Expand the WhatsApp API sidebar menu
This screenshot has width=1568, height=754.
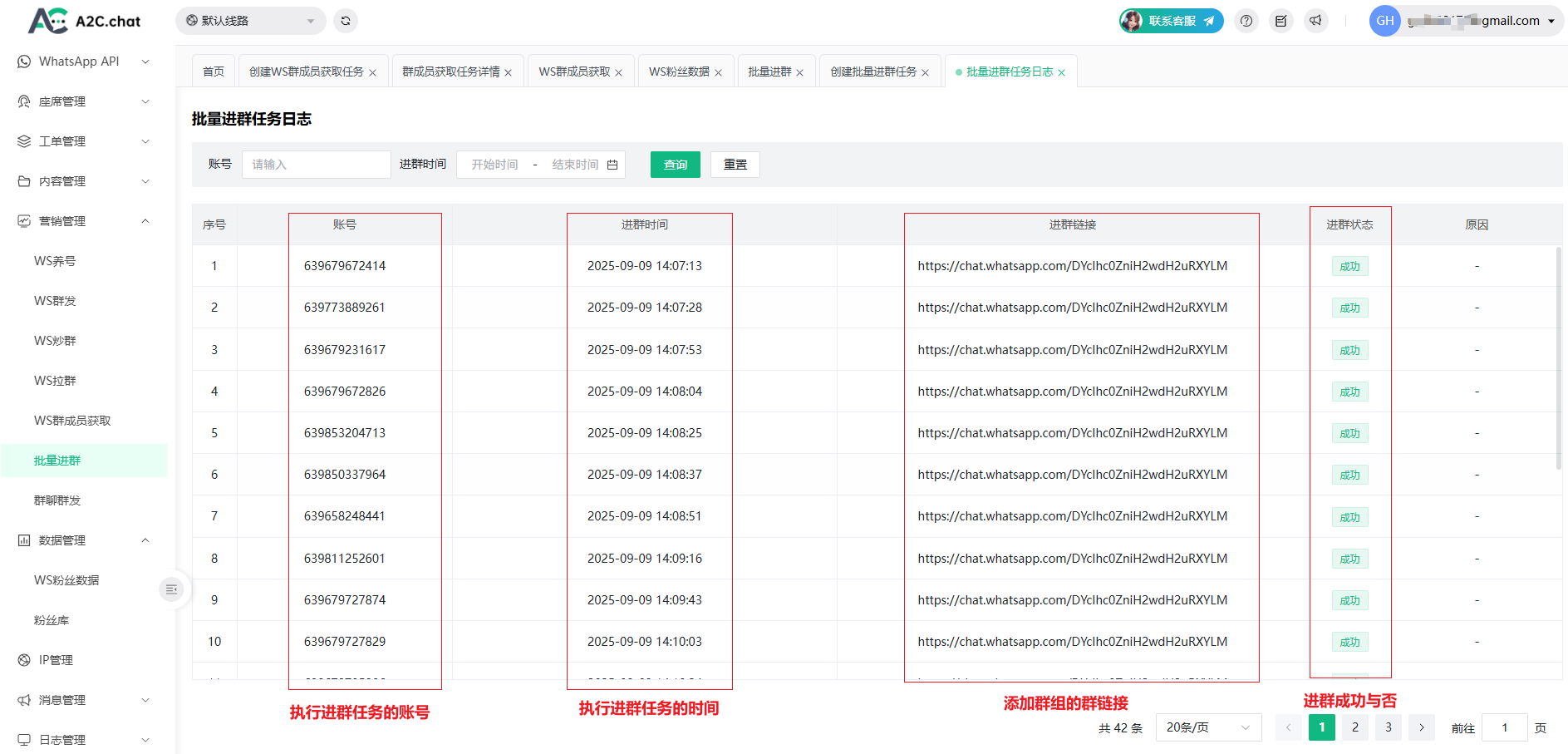[x=83, y=62]
